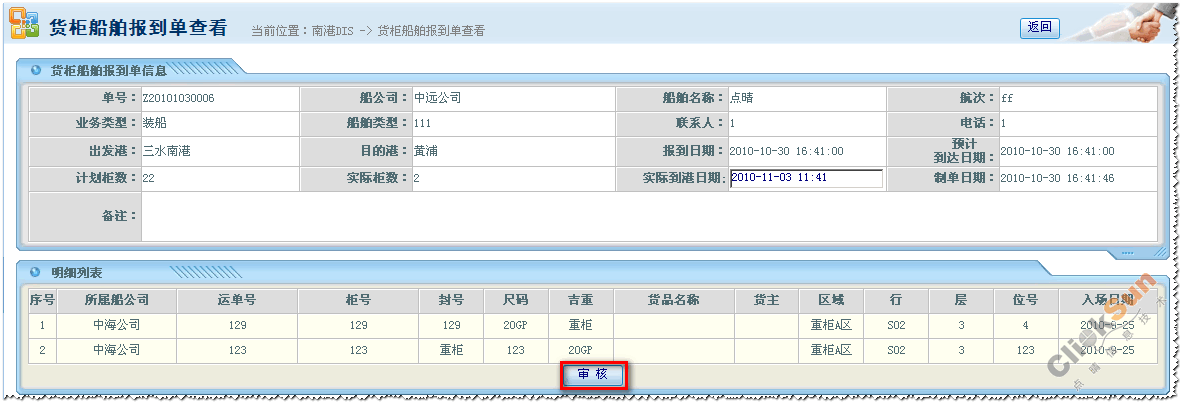Image resolution: width=1188 pixels, height=409 pixels.
Task: Select row 1 by its 序号 cell
Action: click(x=42, y=326)
